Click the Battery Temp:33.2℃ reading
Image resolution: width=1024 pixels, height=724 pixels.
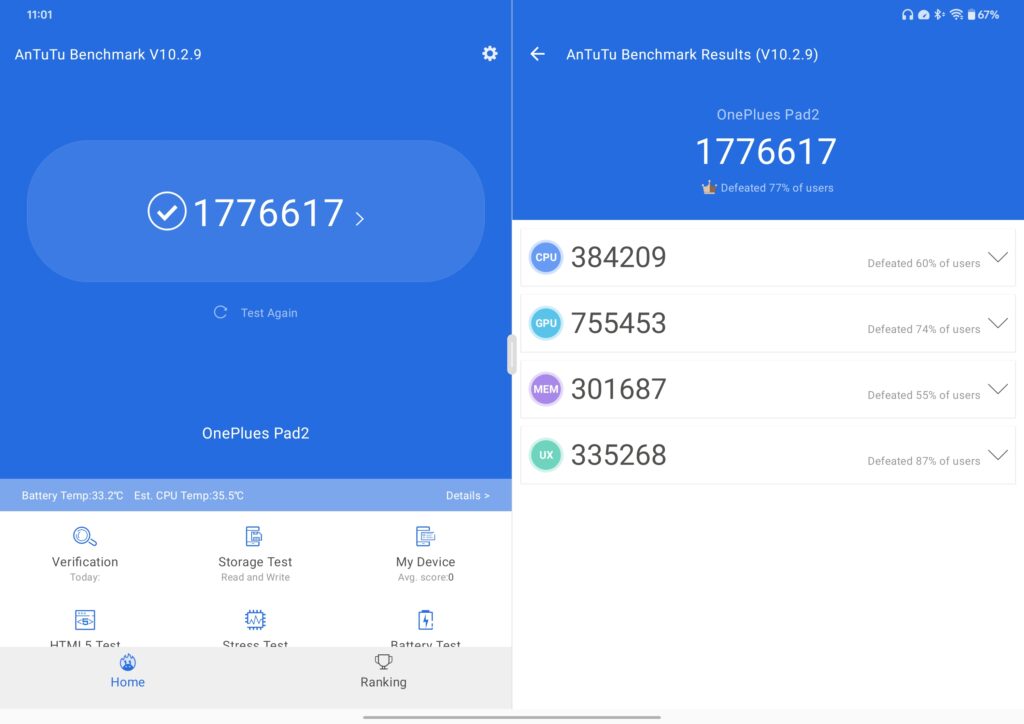pyautogui.click(x=72, y=496)
